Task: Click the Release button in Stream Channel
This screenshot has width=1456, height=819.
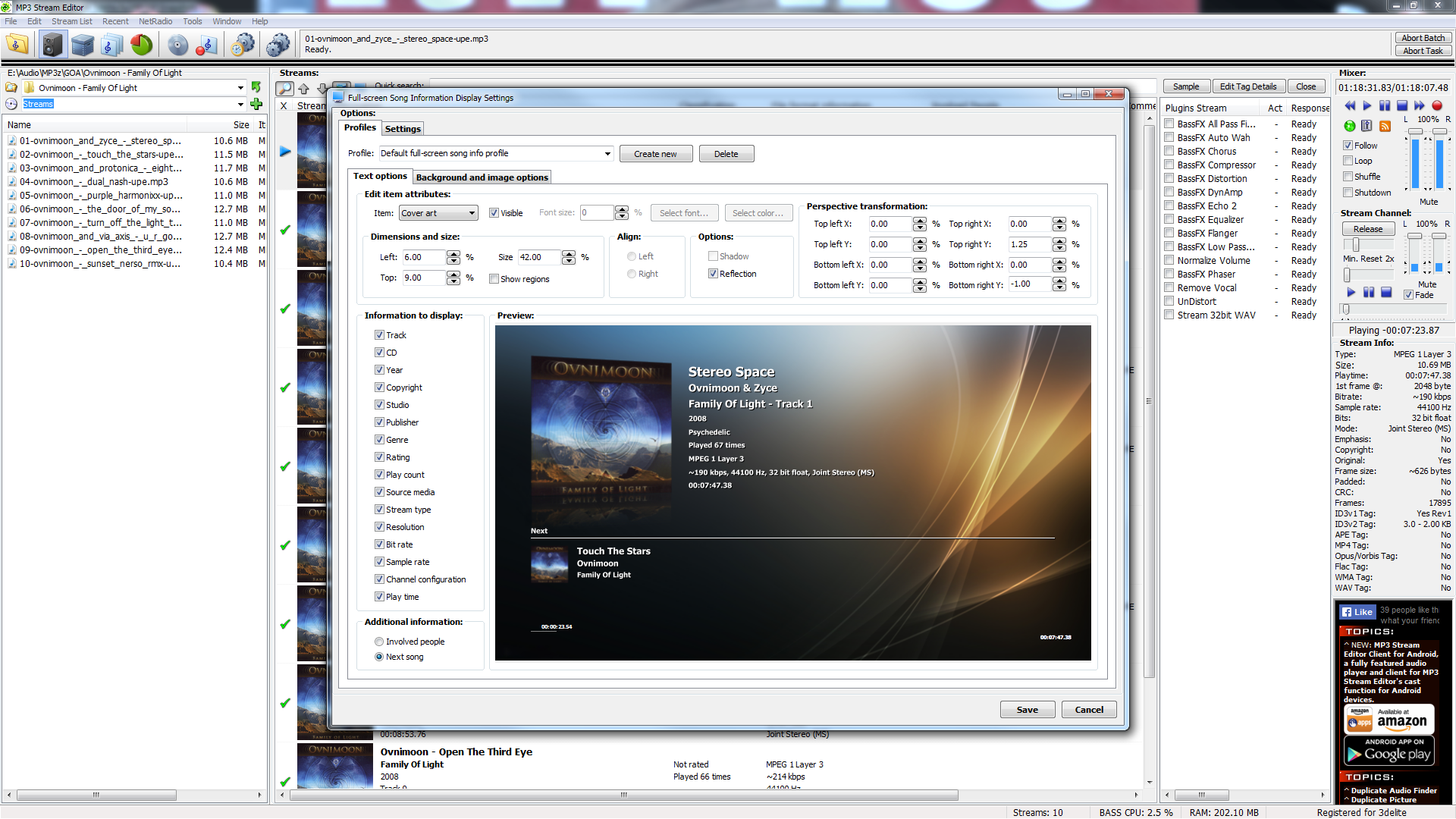Action: click(x=1368, y=228)
